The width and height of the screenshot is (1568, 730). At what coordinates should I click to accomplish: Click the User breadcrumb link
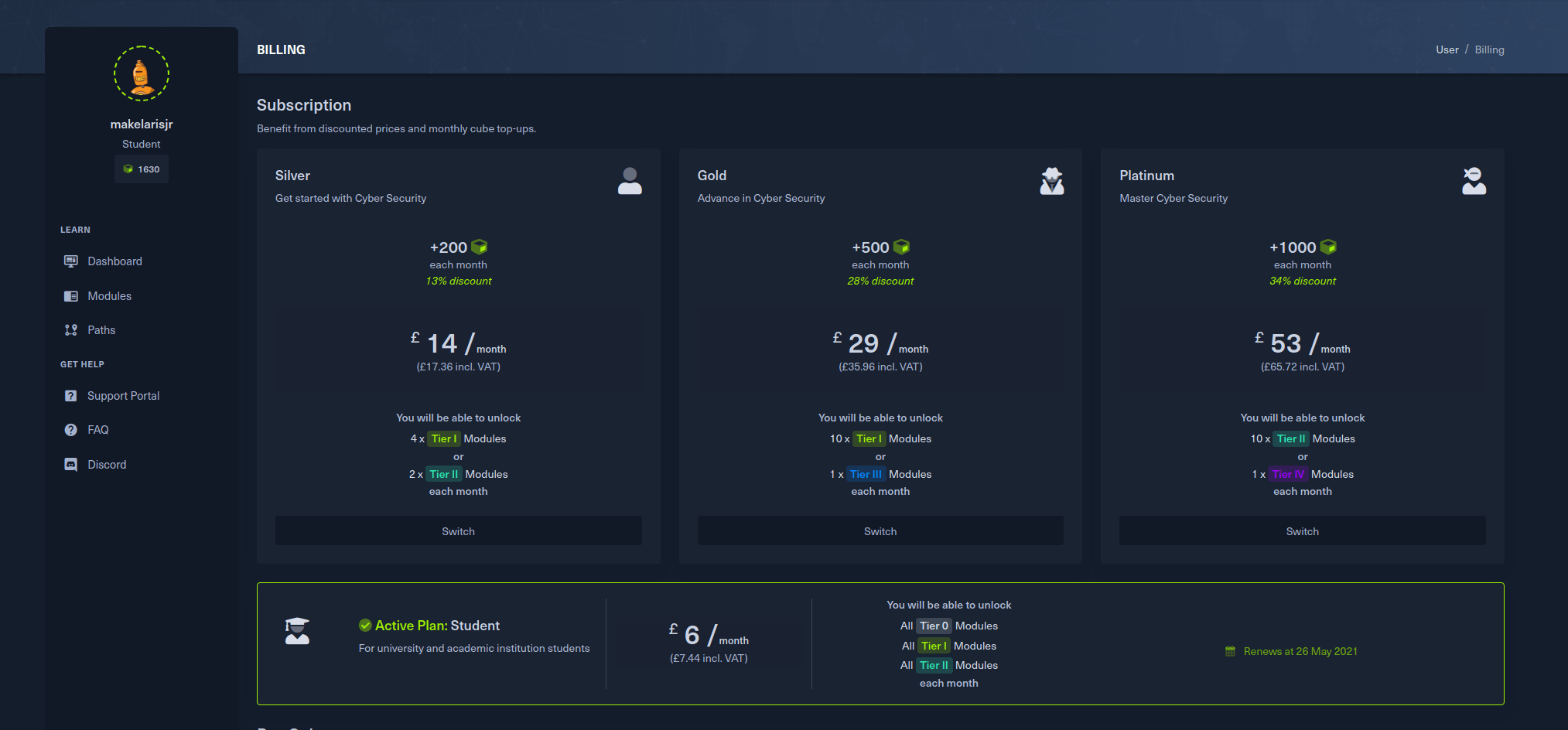click(x=1447, y=49)
